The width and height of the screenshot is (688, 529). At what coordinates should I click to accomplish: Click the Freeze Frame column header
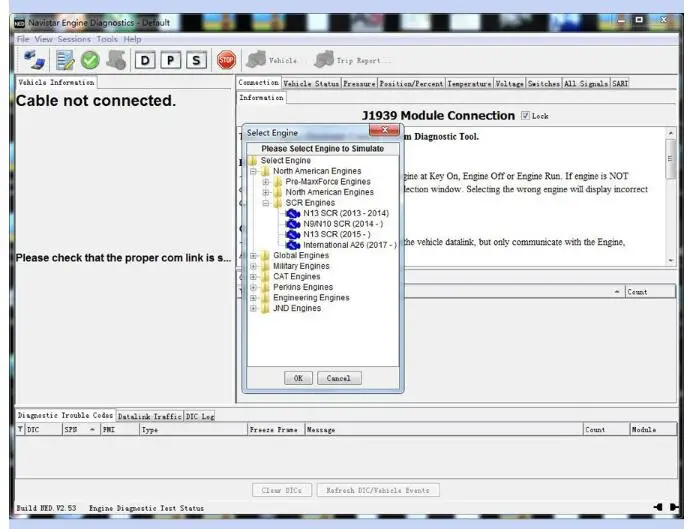pos(276,430)
